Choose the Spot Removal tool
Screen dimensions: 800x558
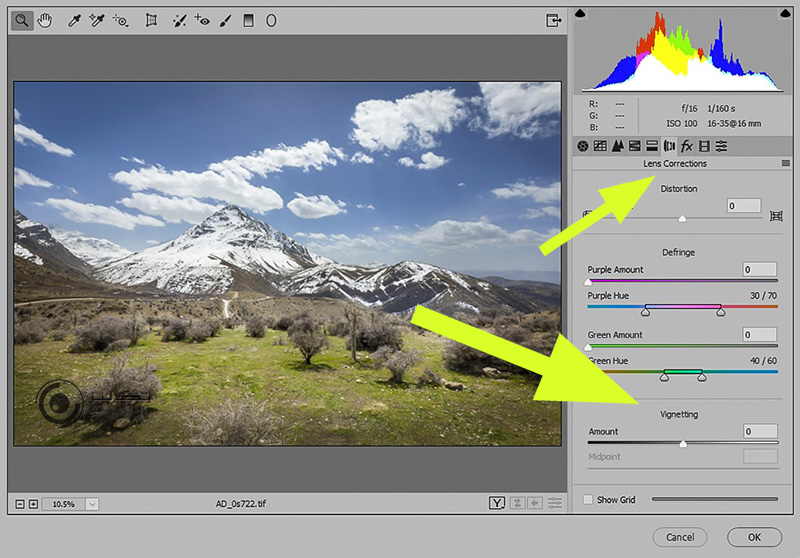(179, 19)
